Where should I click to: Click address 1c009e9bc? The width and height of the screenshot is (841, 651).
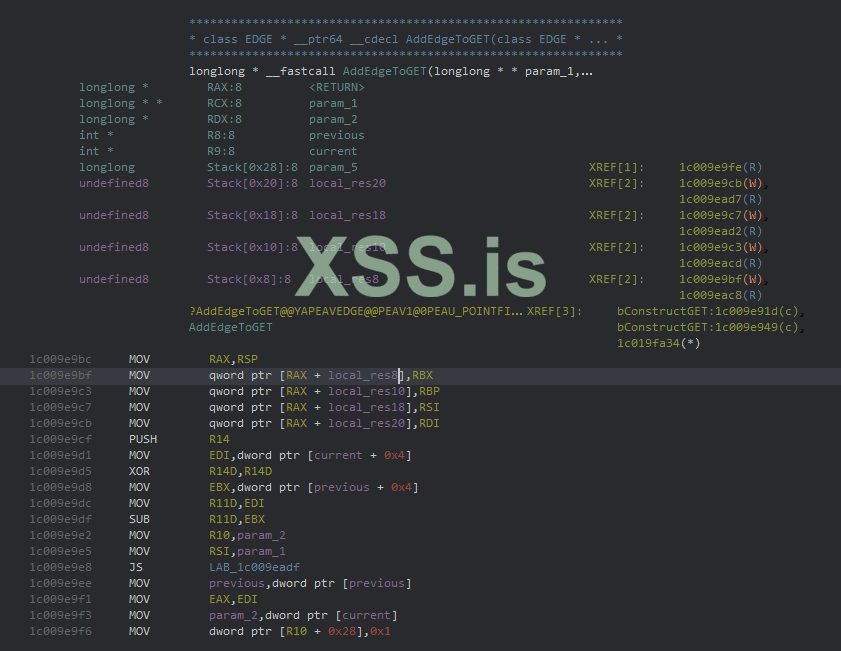tap(60, 359)
